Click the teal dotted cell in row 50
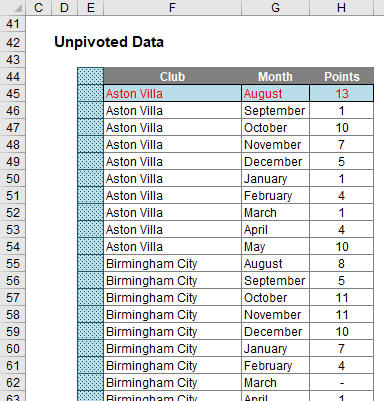This screenshot has height=401, width=384. 91,178
